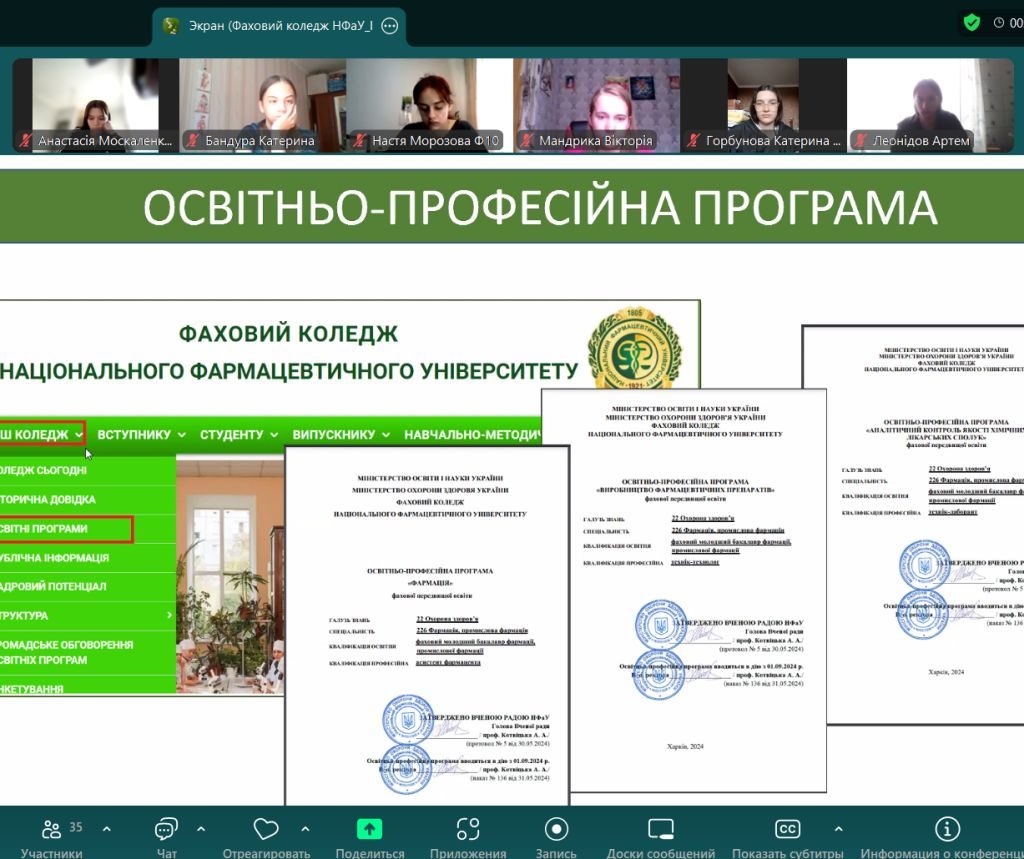
Task: Click the screen share tab more options button
Action: coord(390,26)
